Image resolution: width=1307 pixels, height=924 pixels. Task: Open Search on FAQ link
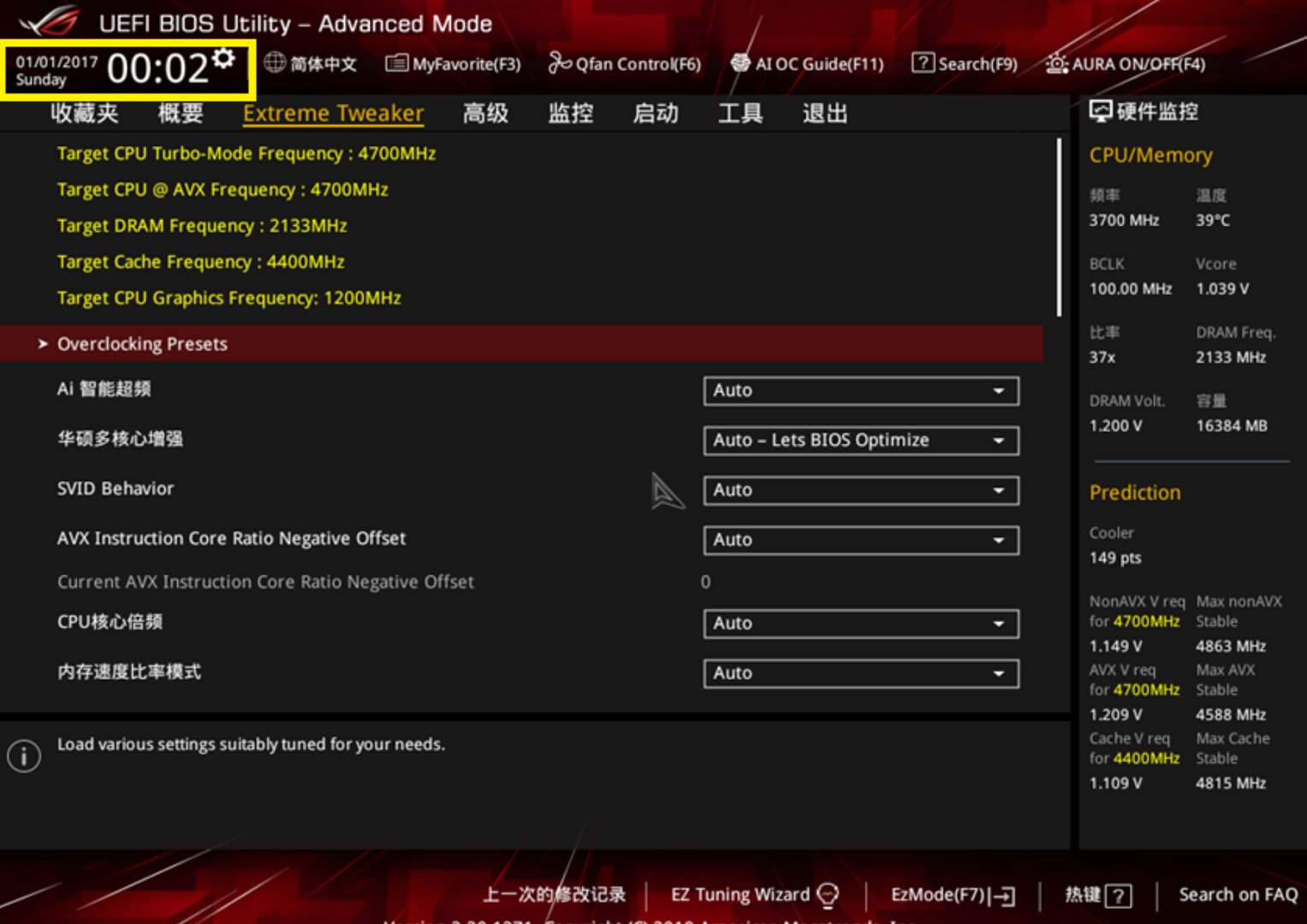coord(1237,895)
